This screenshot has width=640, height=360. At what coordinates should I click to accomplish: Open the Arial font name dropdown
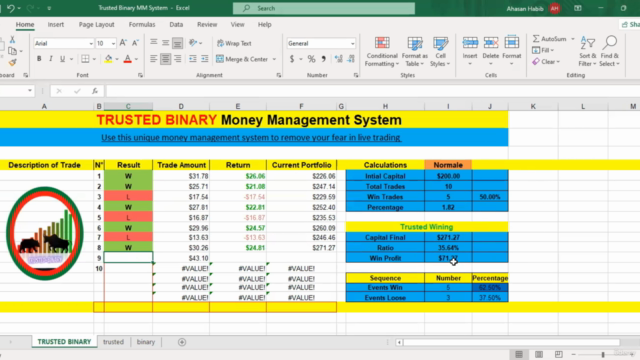point(91,43)
